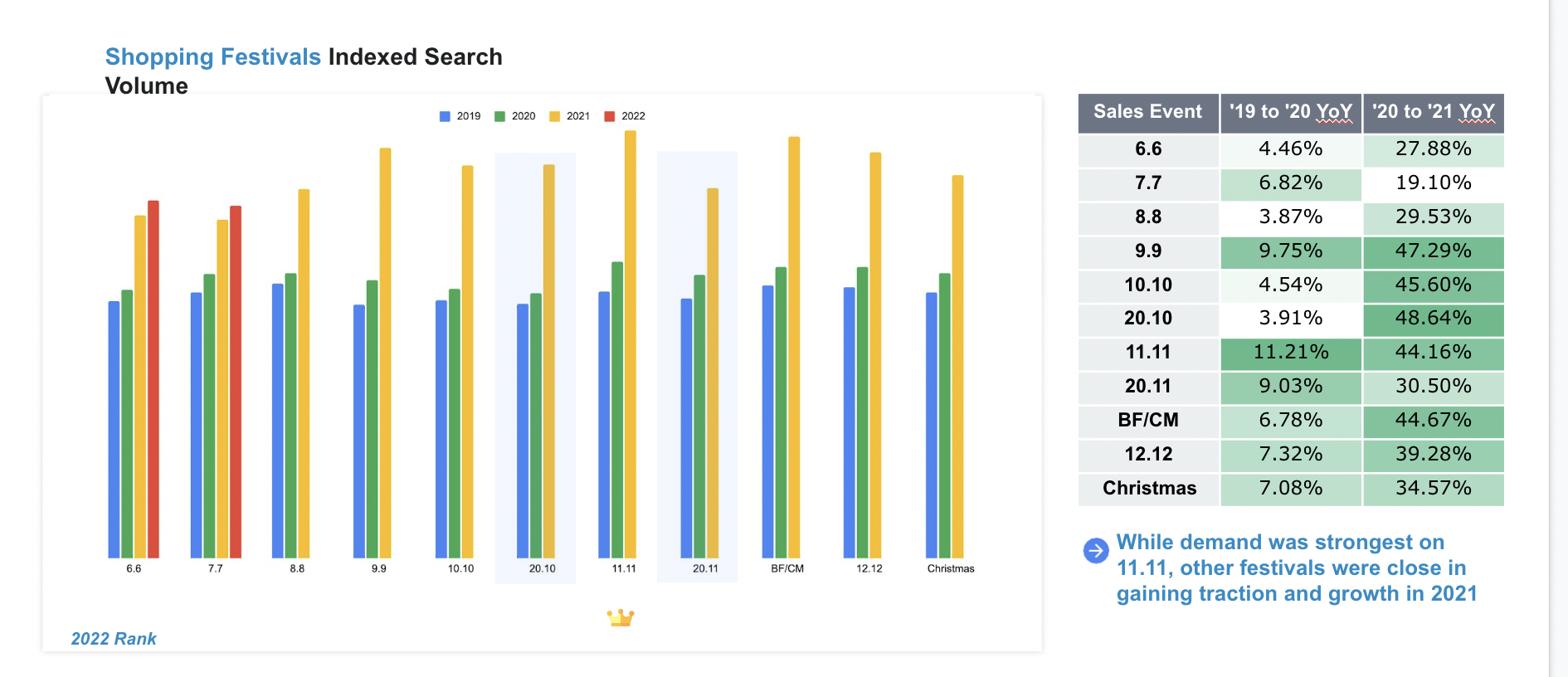Click the 30.50% cell
Viewport: 1568px width, 677px height.
(x=1434, y=387)
